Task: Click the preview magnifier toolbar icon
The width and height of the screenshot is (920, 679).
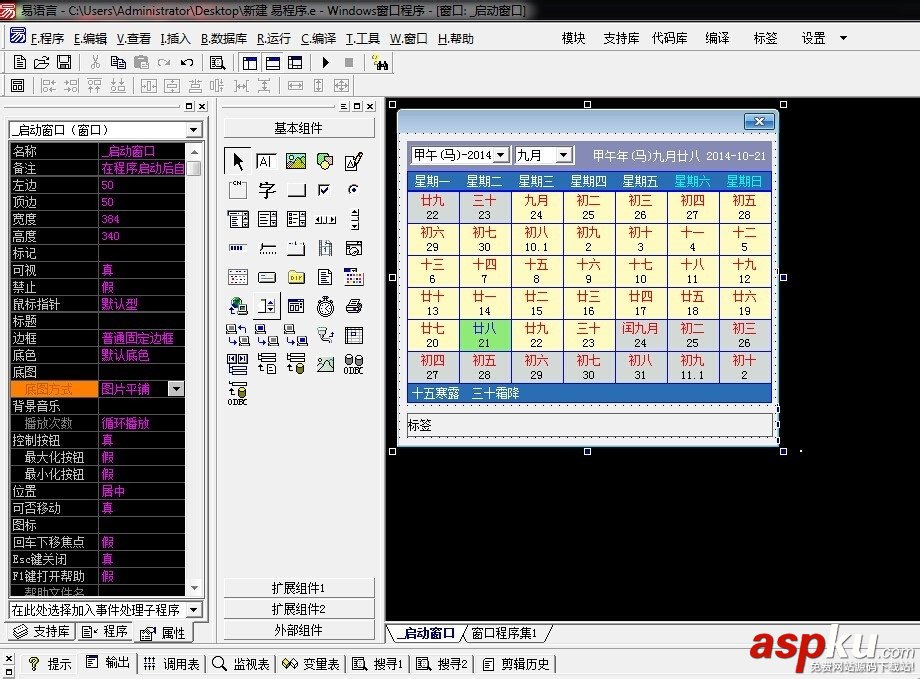Action: coord(217,62)
